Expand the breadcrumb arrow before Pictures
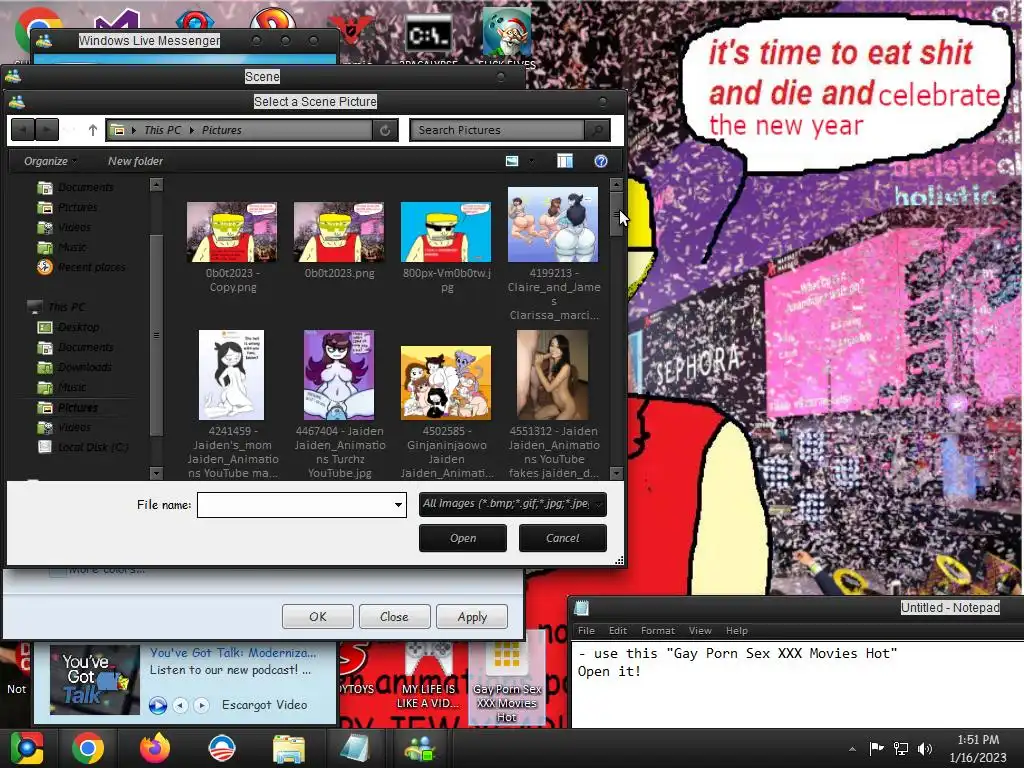The image size is (1024, 768). click(x=192, y=130)
